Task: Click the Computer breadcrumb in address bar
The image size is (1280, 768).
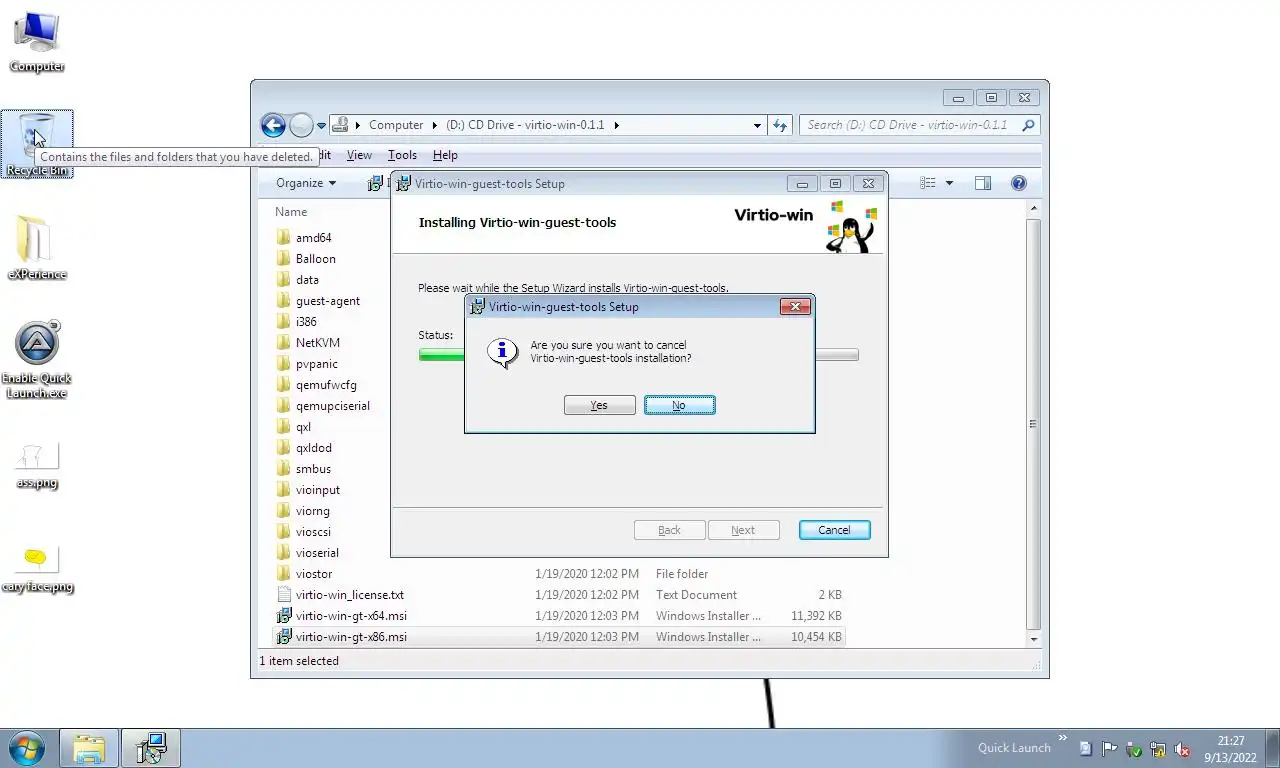Action: click(x=396, y=125)
